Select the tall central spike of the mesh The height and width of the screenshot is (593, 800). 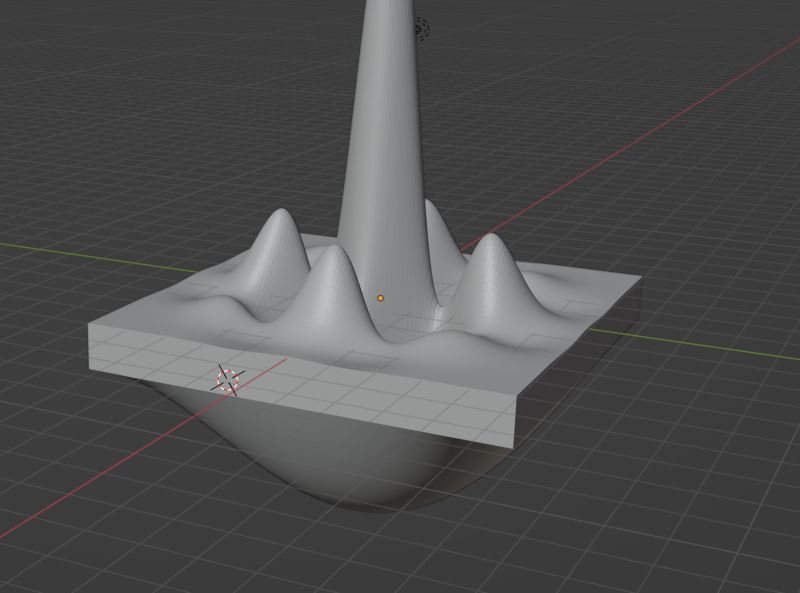click(390, 120)
